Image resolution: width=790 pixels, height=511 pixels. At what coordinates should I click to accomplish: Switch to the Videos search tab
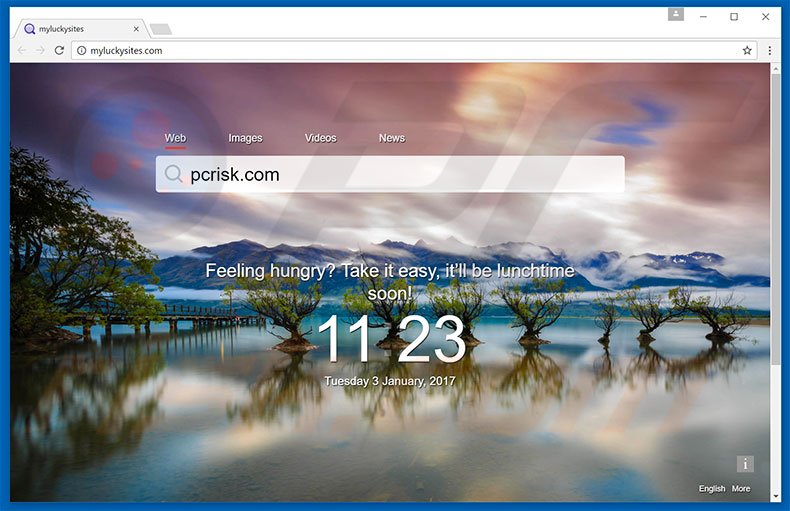pos(320,138)
